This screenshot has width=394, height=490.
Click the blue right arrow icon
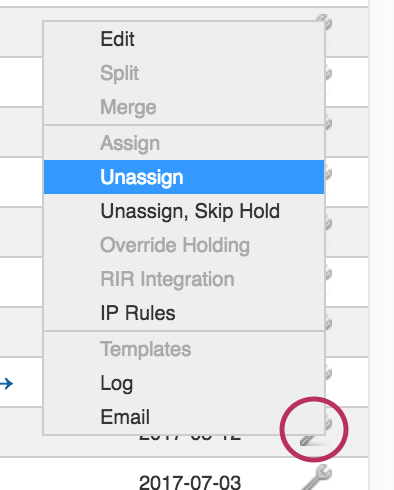pos(7,384)
